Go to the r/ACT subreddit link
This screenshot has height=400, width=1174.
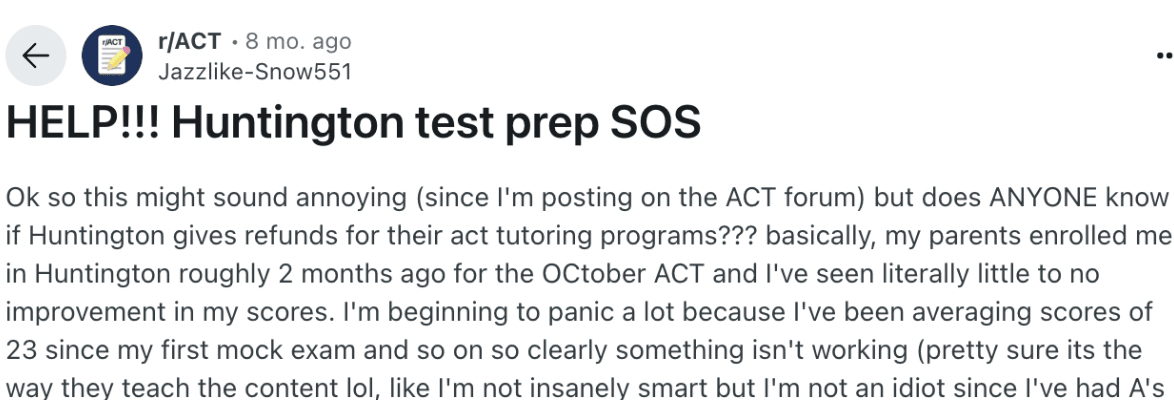pos(189,42)
